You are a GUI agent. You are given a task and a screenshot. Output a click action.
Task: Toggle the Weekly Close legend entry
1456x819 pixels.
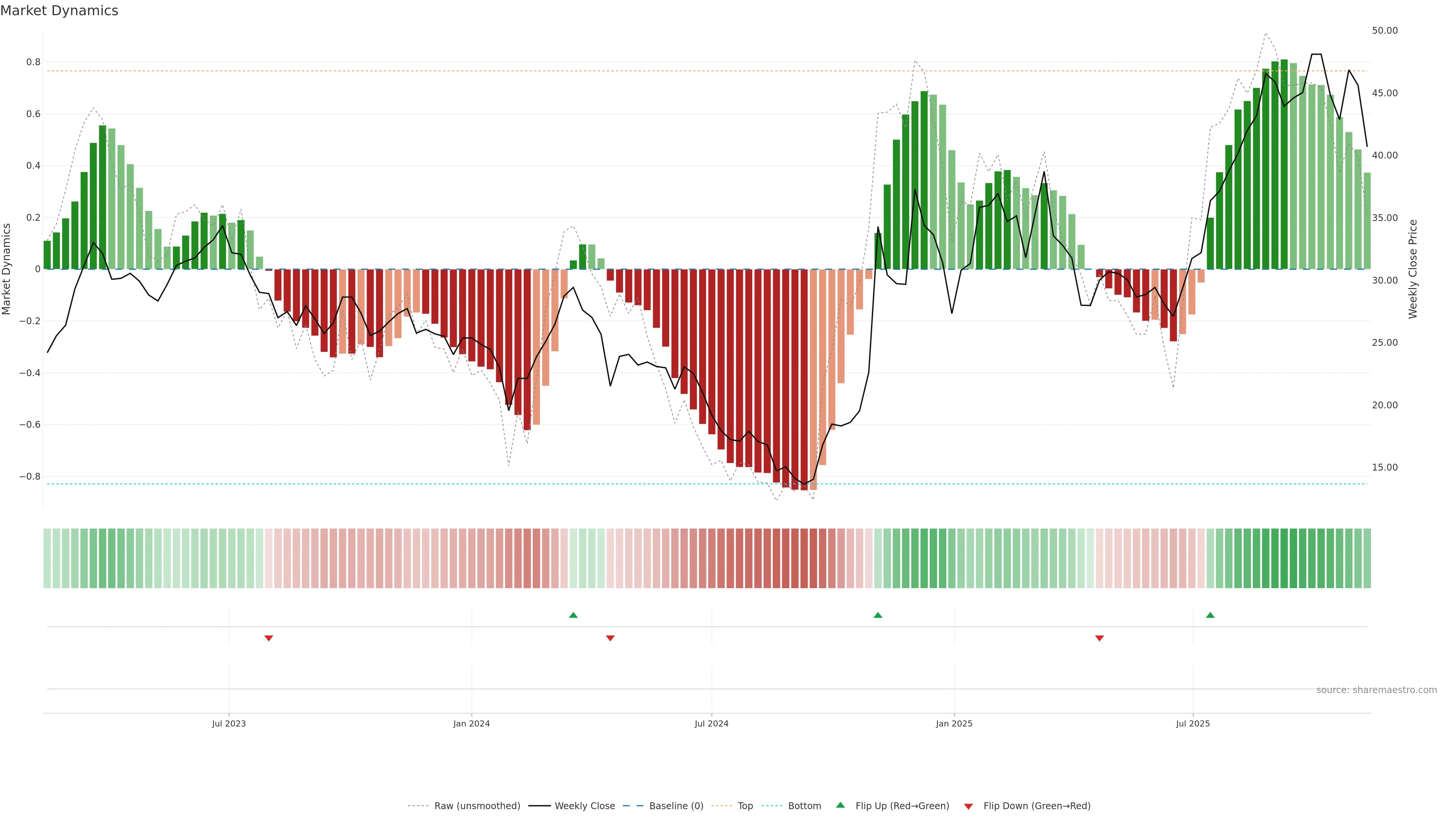click(584, 806)
